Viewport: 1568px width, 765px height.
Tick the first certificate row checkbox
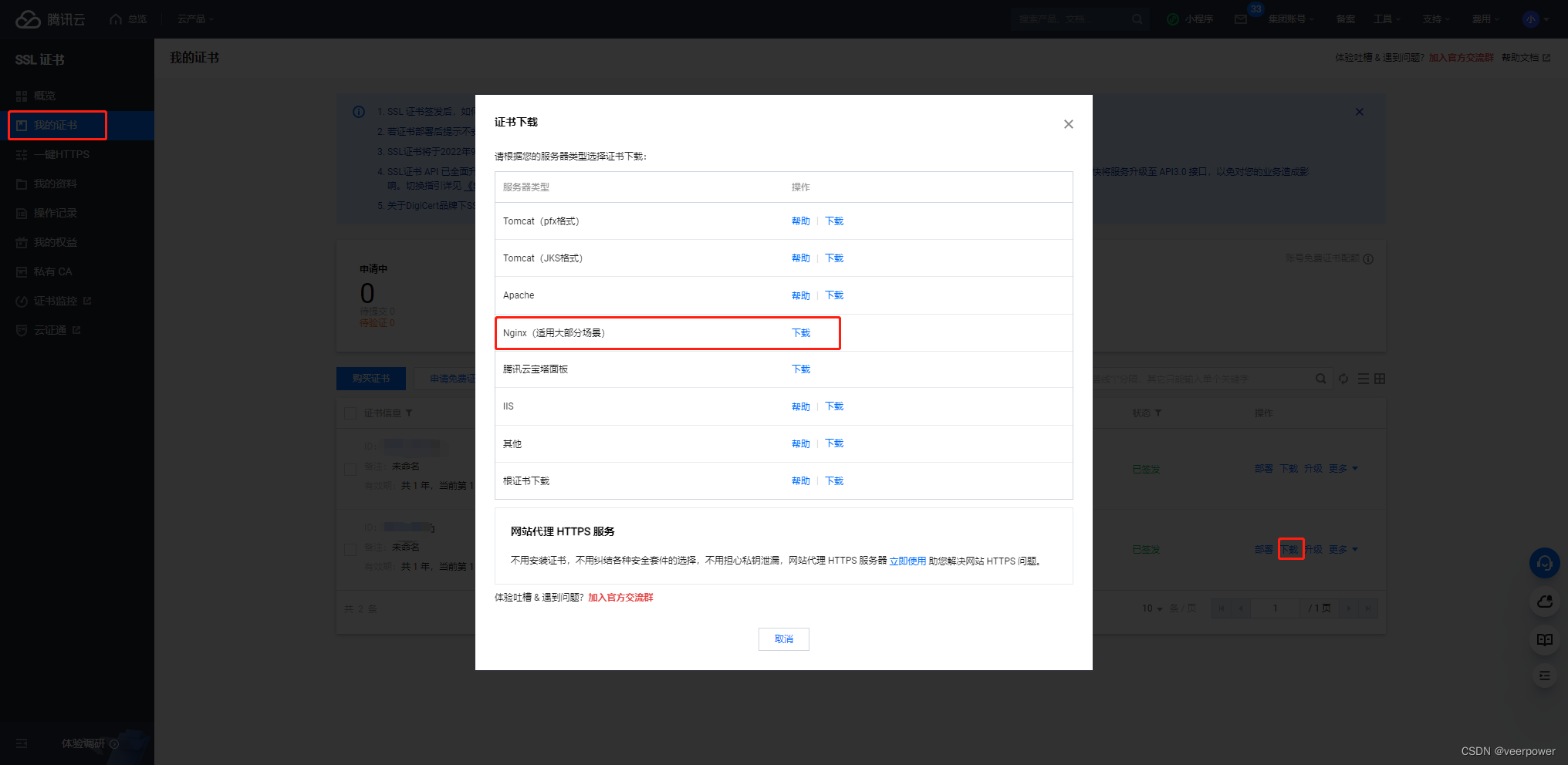(350, 469)
